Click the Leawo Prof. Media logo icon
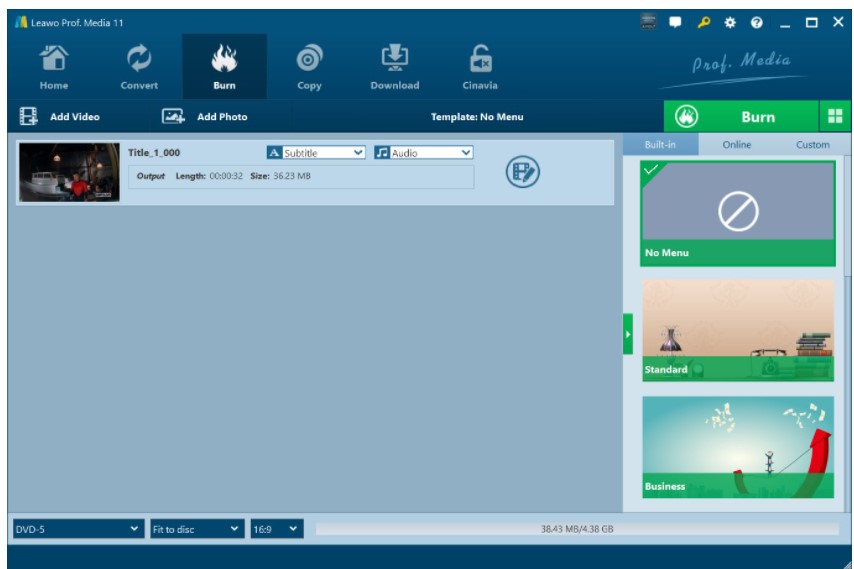The image size is (854, 569). click(21, 22)
